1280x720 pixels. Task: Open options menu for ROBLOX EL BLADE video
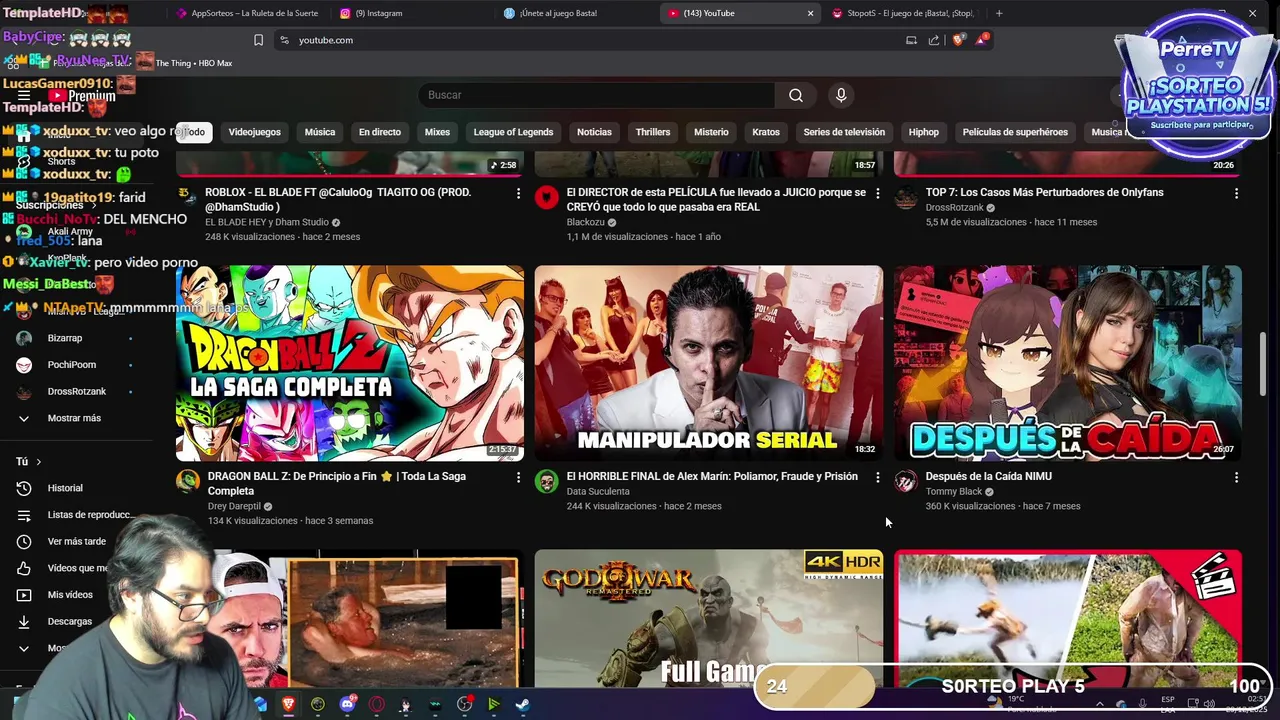coord(518,193)
